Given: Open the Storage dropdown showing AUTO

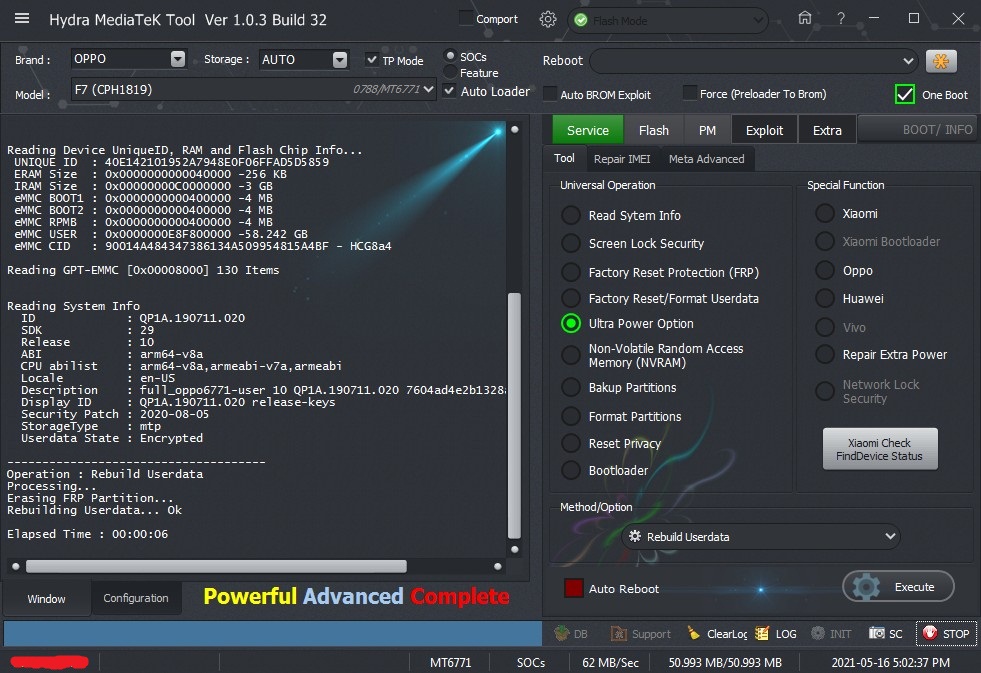Looking at the screenshot, I should (340, 59).
